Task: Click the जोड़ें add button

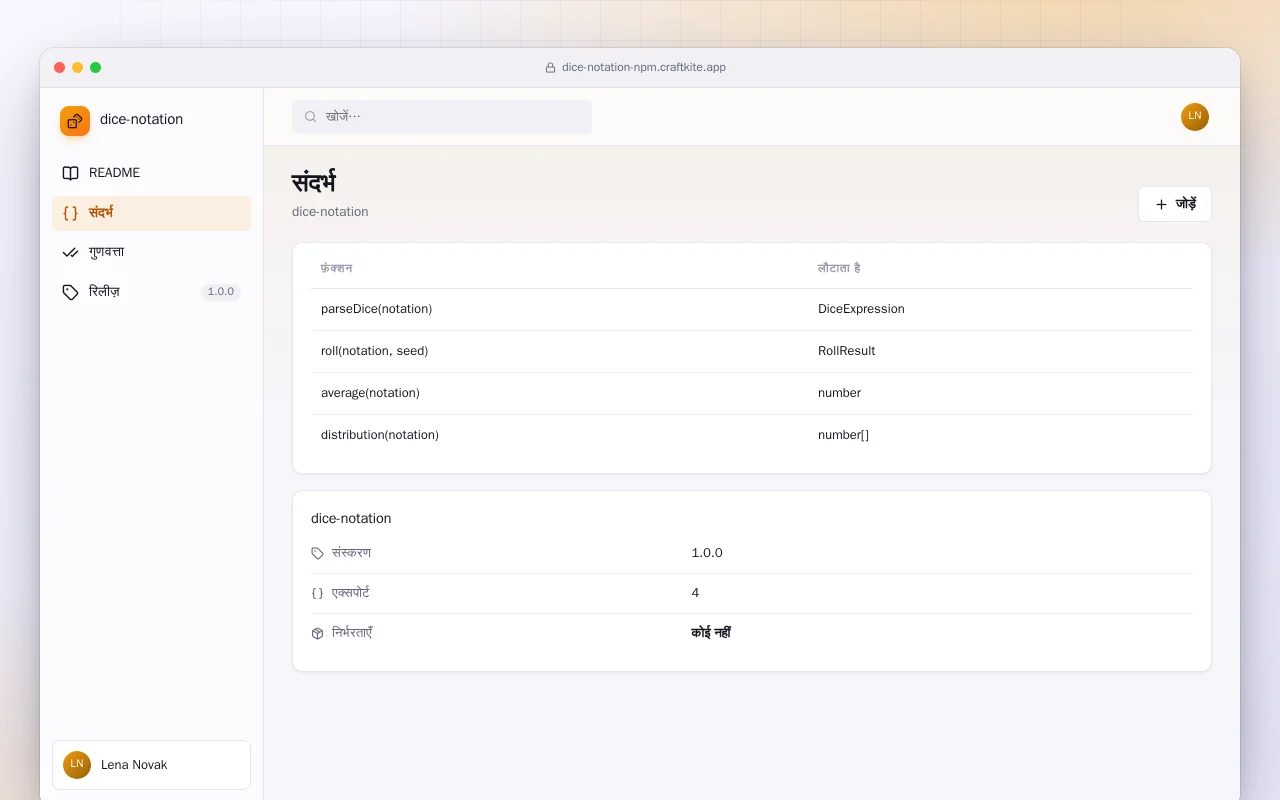Action: tap(1175, 204)
